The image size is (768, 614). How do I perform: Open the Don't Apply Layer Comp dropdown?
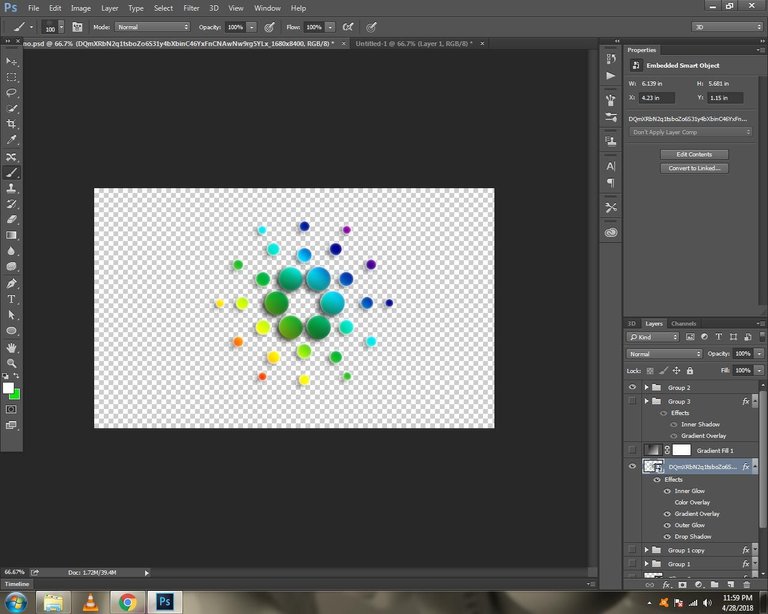pyautogui.click(x=690, y=132)
